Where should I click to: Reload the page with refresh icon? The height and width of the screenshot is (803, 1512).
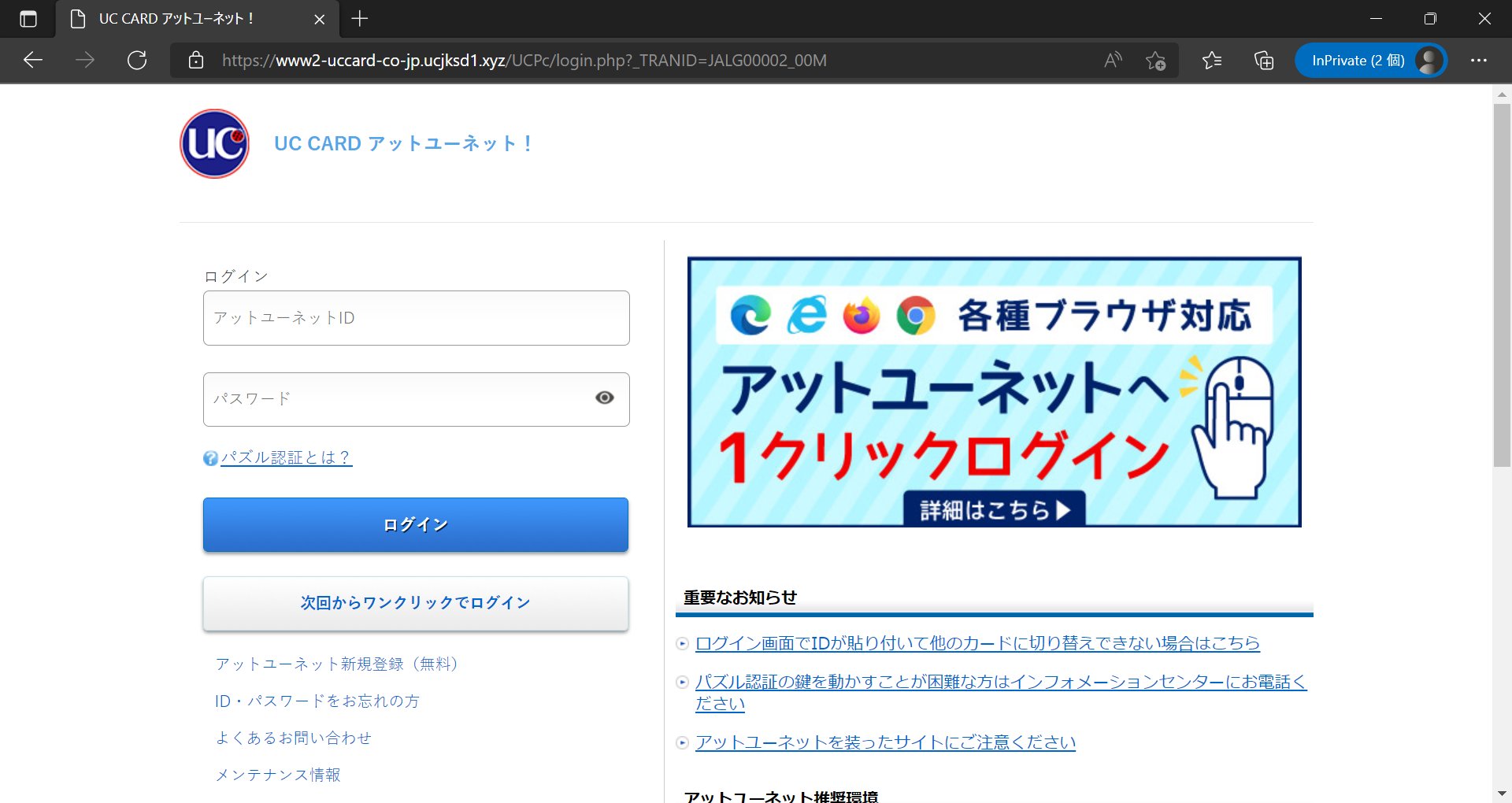pos(137,61)
